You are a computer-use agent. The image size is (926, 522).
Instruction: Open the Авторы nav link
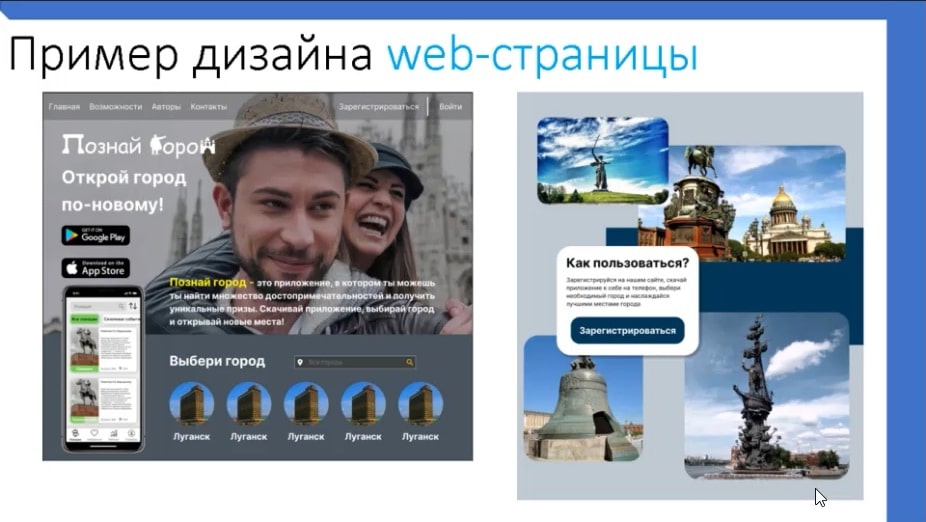tap(166, 107)
